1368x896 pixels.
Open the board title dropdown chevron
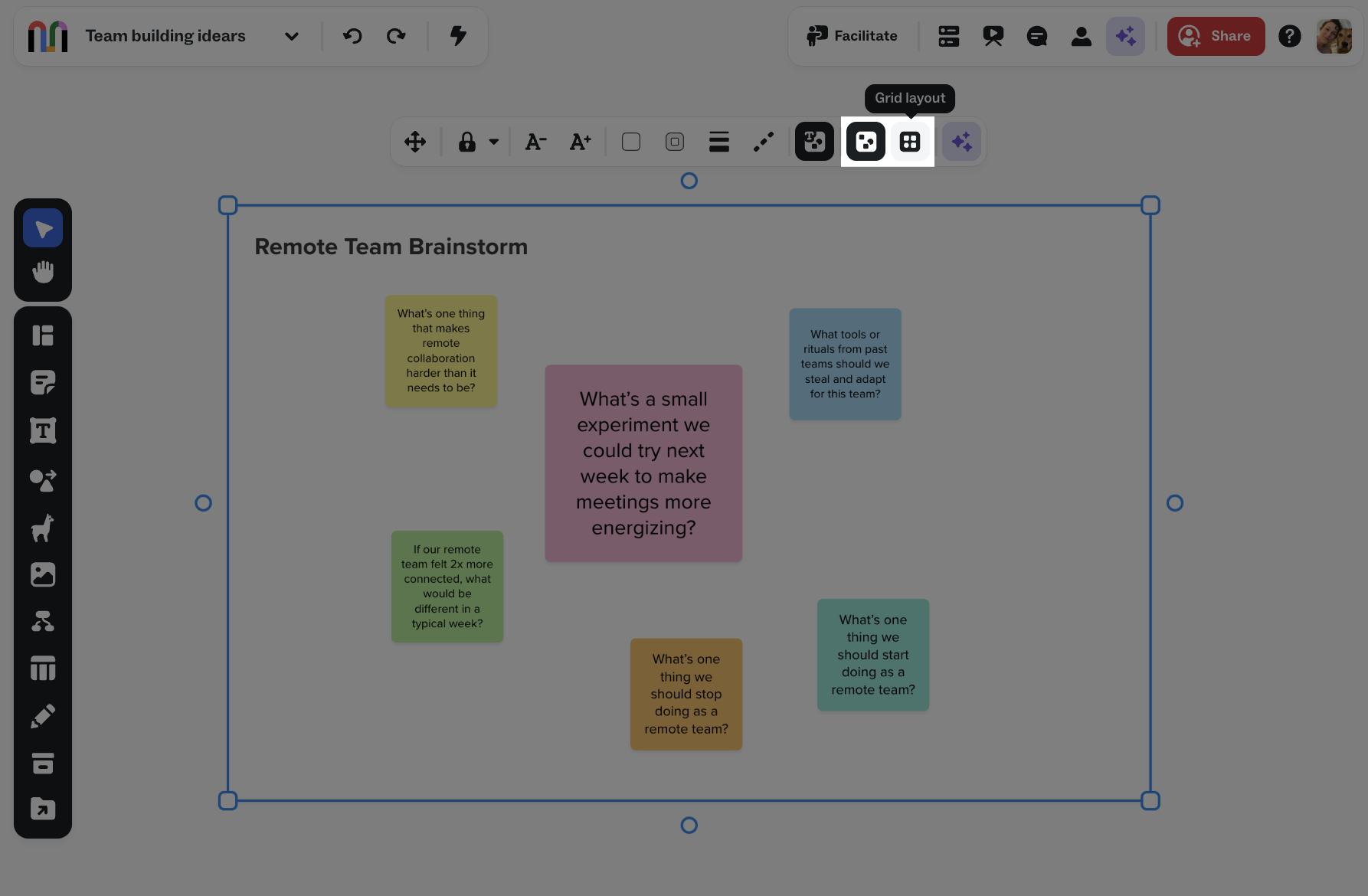coord(292,36)
